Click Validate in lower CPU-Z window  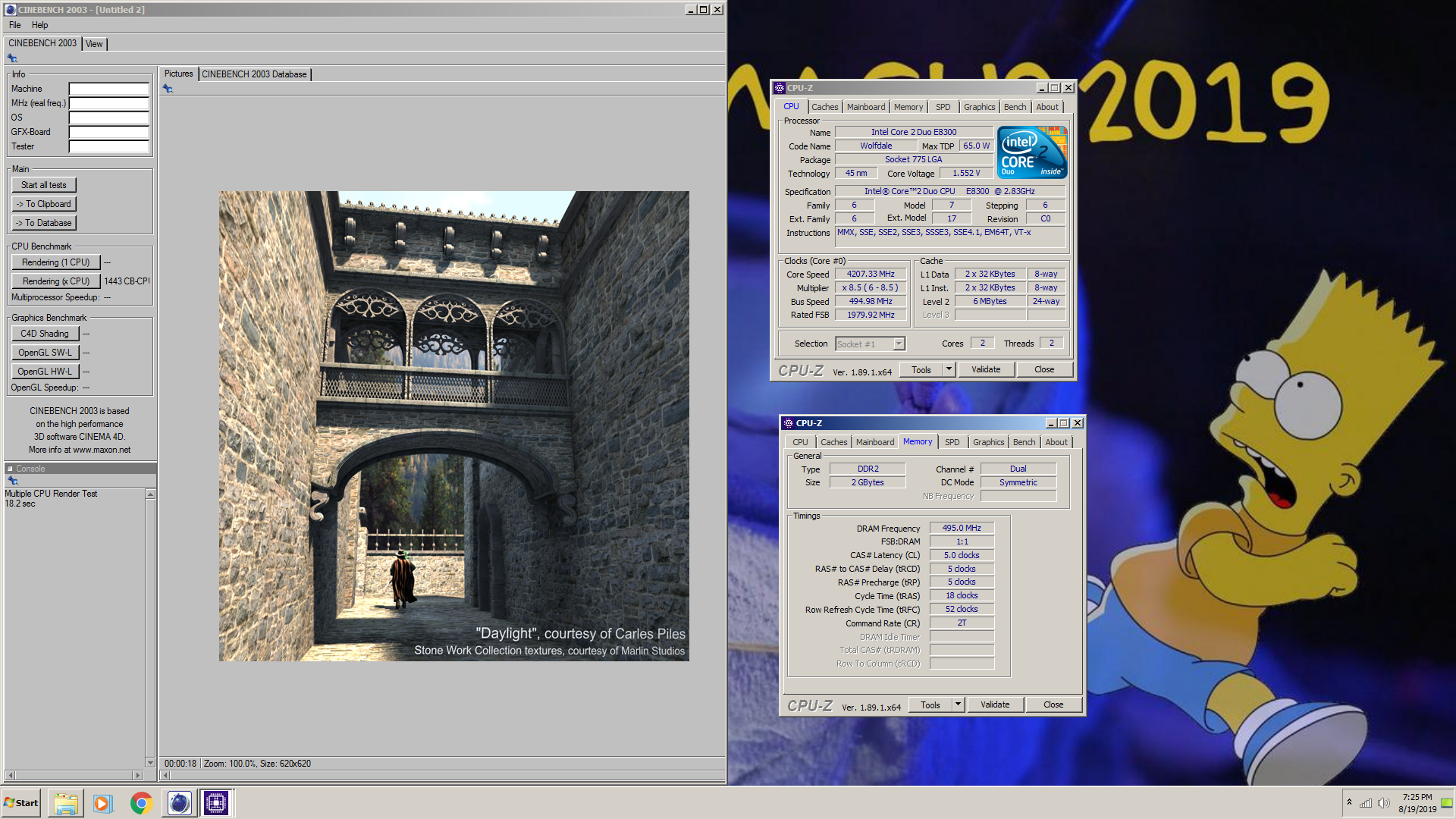[x=995, y=705]
